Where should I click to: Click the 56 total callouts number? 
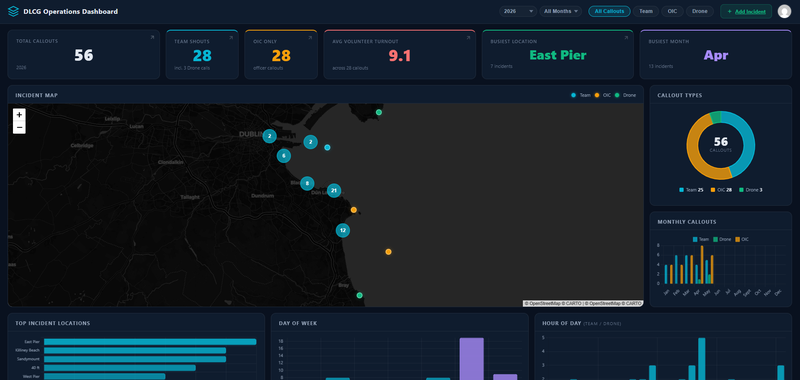point(84,55)
